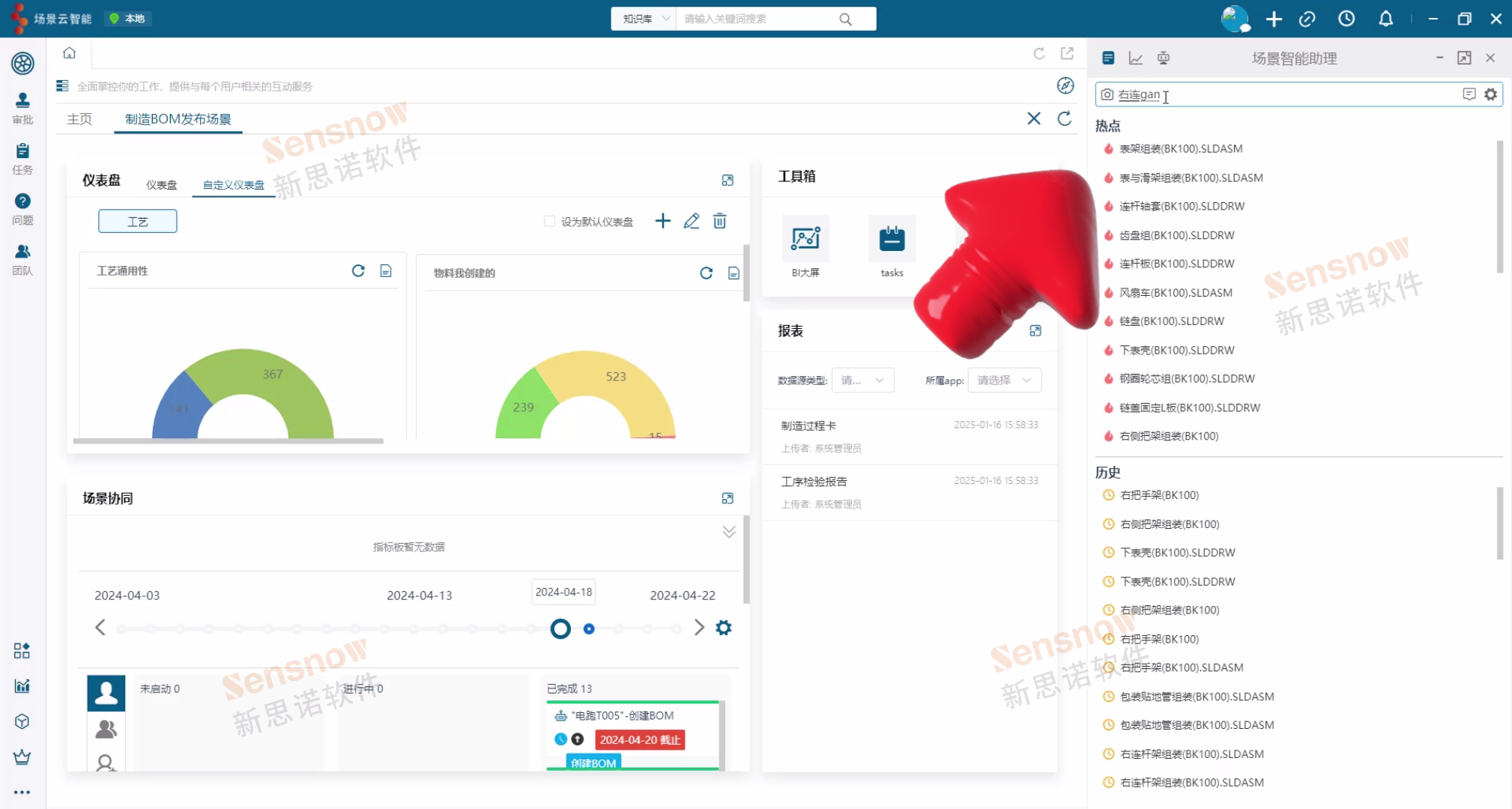Open the 所属app selection dropdown
1512x809 pixels.
click(x=1004, y=381)
